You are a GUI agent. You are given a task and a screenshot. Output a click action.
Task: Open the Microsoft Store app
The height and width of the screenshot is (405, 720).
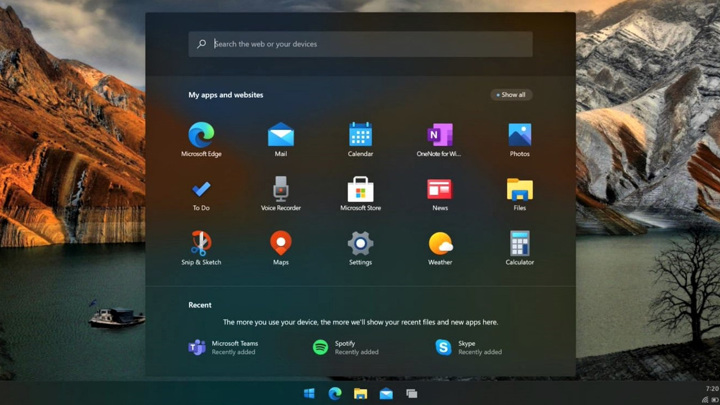point(360,189)
